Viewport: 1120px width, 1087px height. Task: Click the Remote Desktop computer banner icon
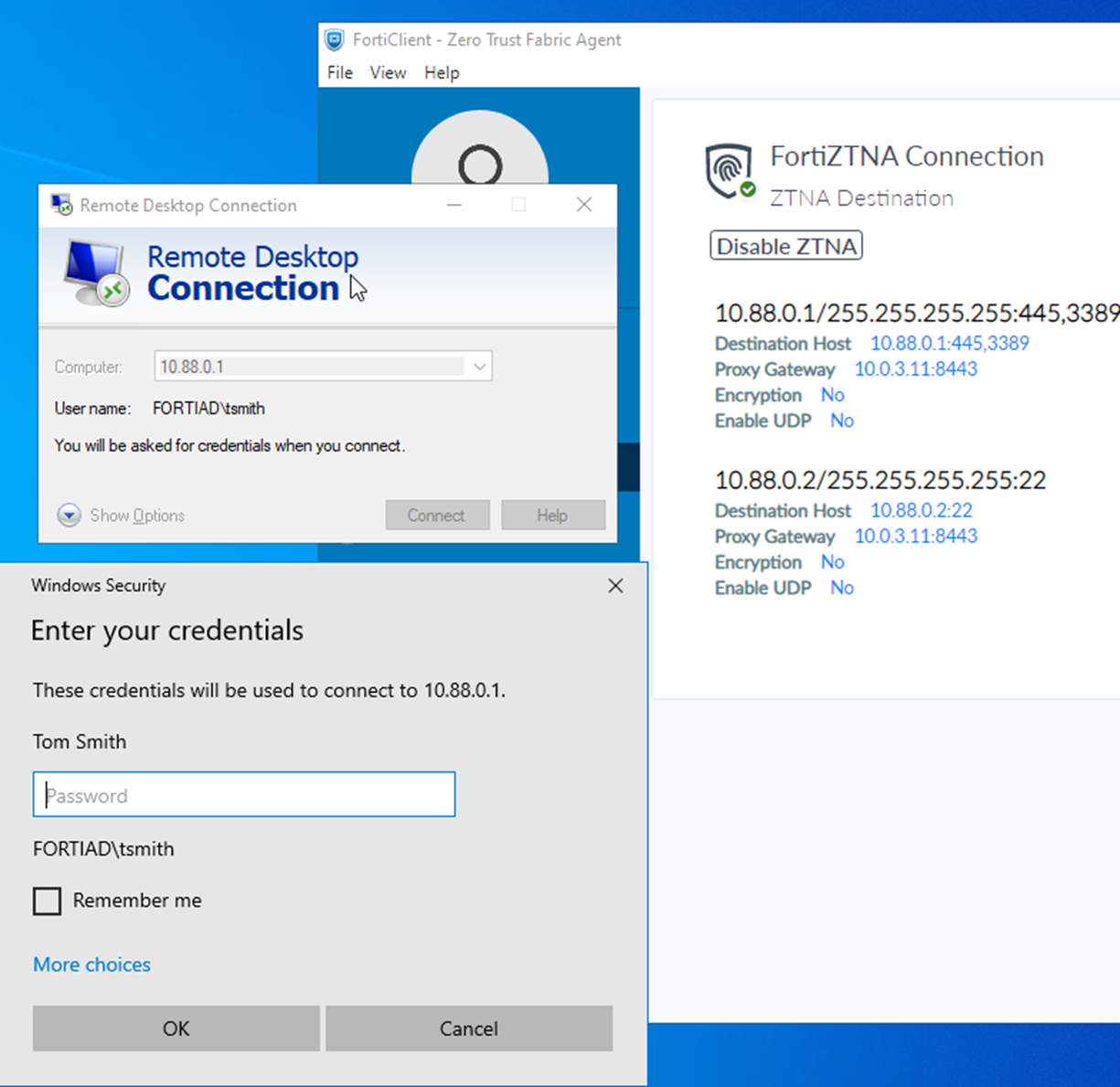[x=96, y=272]
